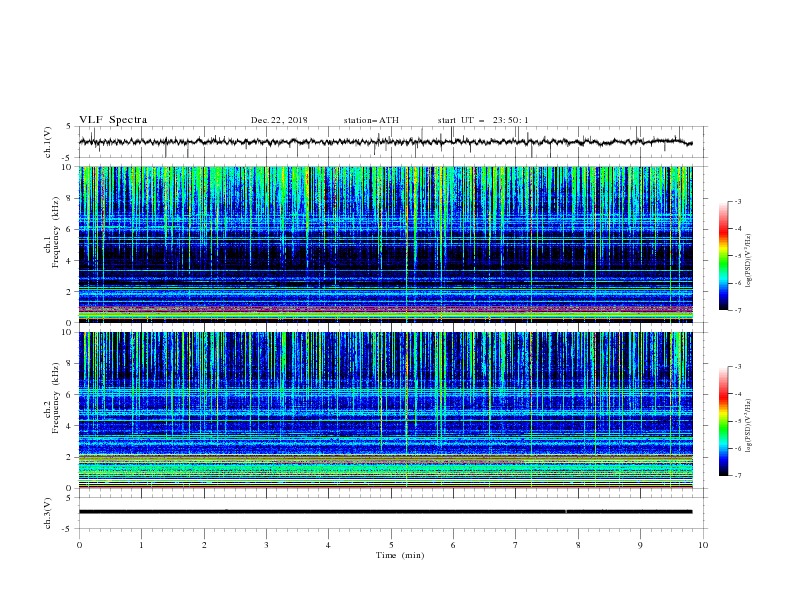792x612 pixels.
Task: Click the "-7" value on ch.2 color bar
Action: 737,476
